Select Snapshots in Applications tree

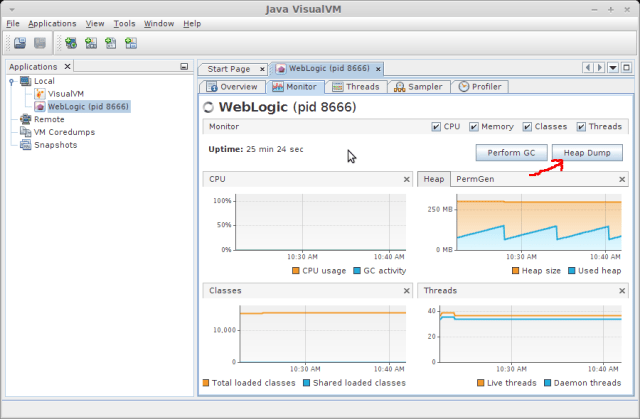click(x=55, y=144)
